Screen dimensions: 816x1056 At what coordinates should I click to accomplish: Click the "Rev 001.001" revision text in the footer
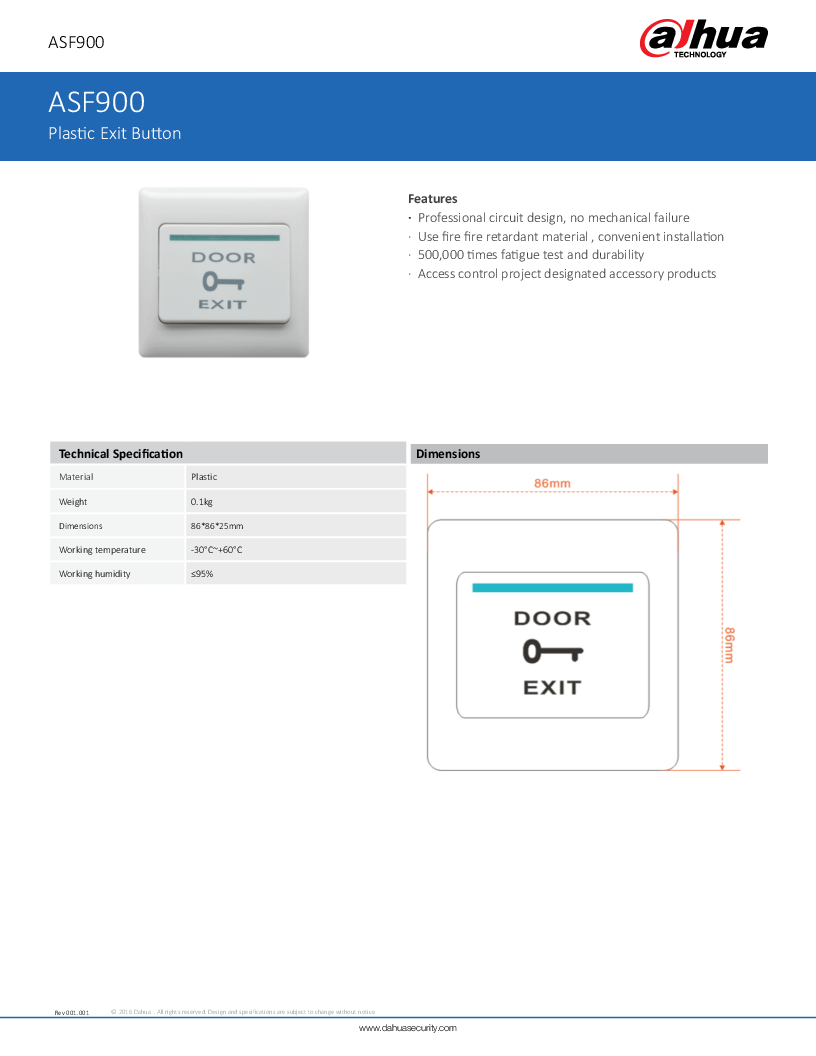pyautogui.click(x=71, y=1012)
